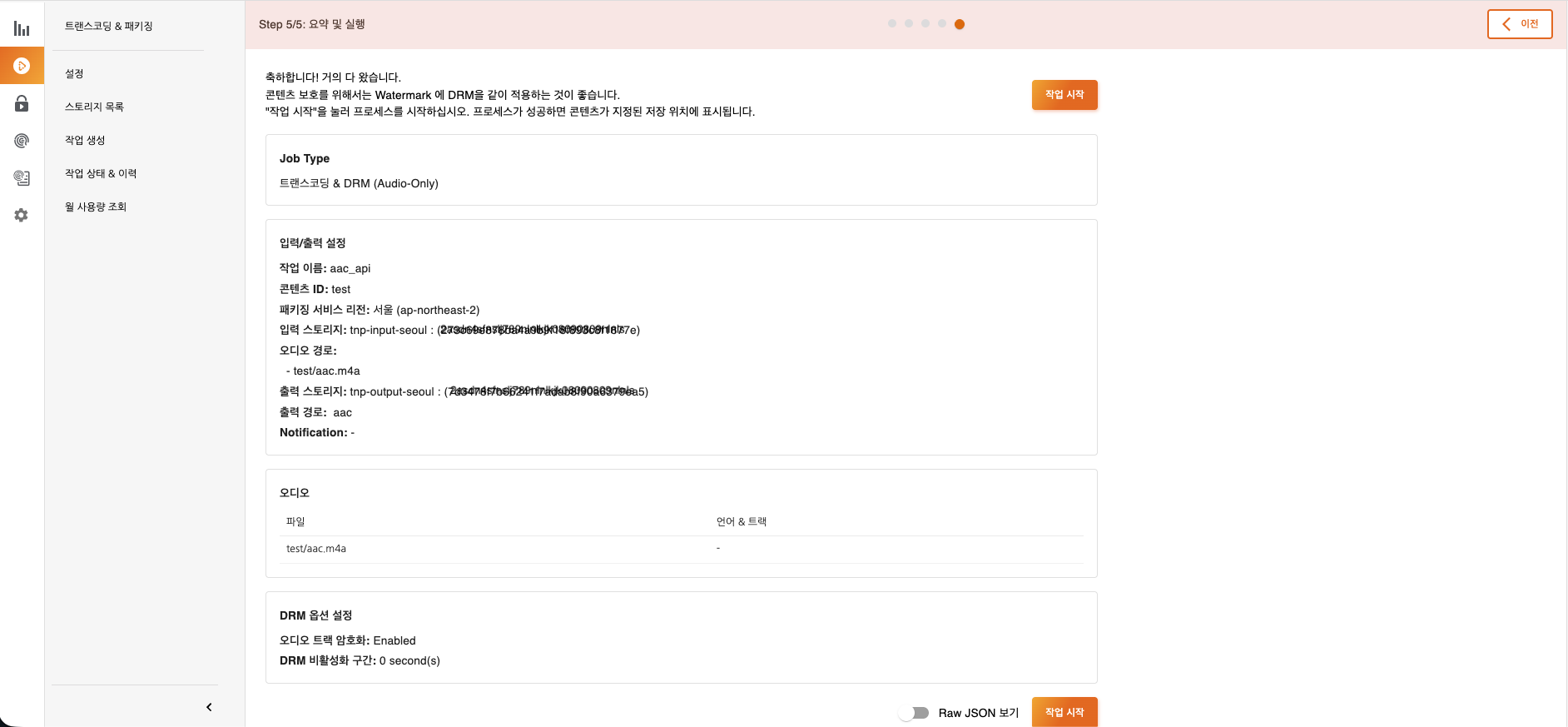Click the top 작업 시작 button
The width and height of the screenshot is (1568, 727).
(1064, 95)
